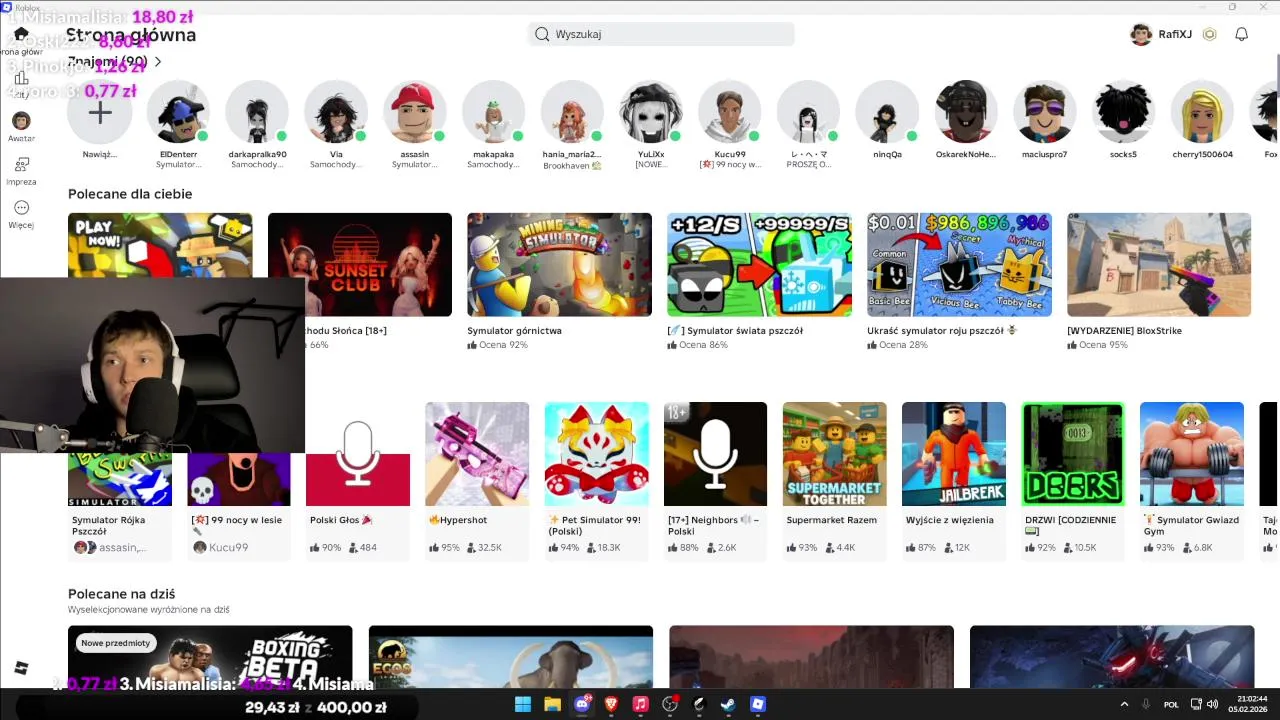Expand the Znajomi (90) friends list chevron
Viewport: 1280px width, 720px height.
158,62
